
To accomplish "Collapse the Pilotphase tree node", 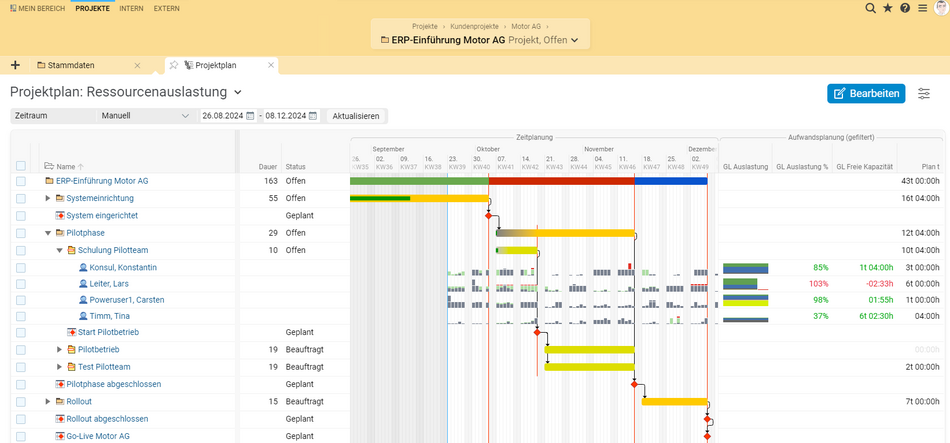I will [x=48, y=233].
